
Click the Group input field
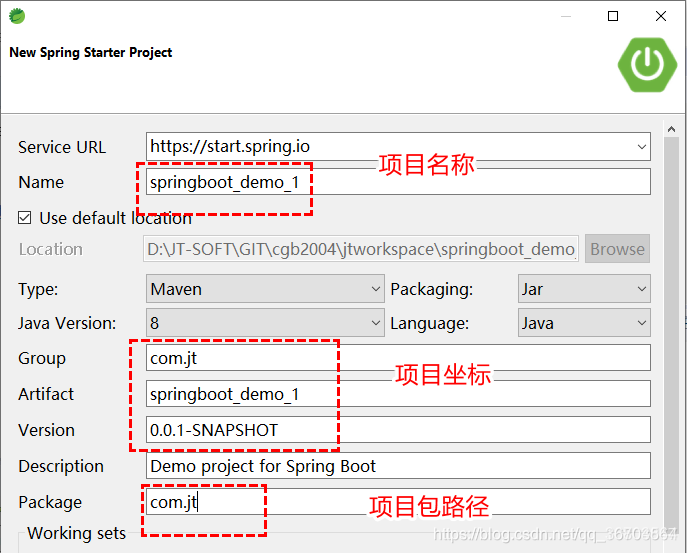coord(398,358)
